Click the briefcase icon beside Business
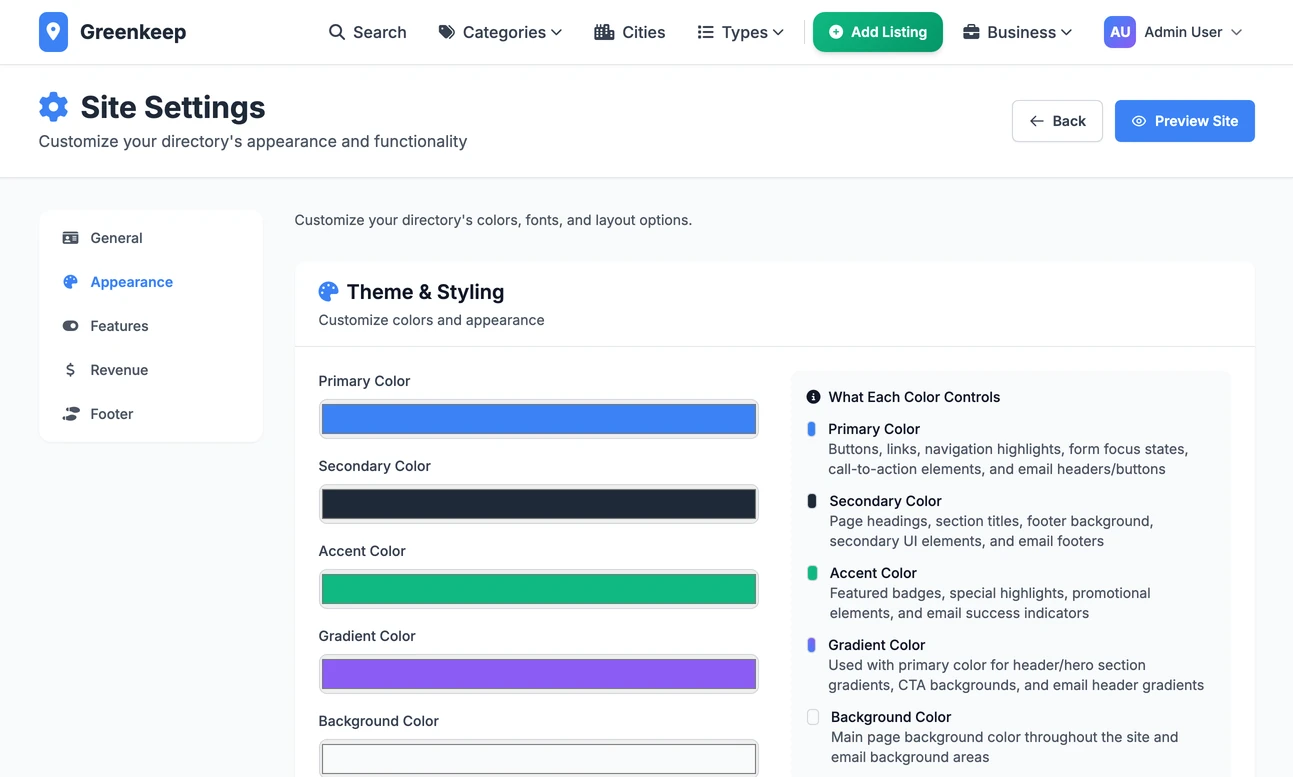 point(971,32)
